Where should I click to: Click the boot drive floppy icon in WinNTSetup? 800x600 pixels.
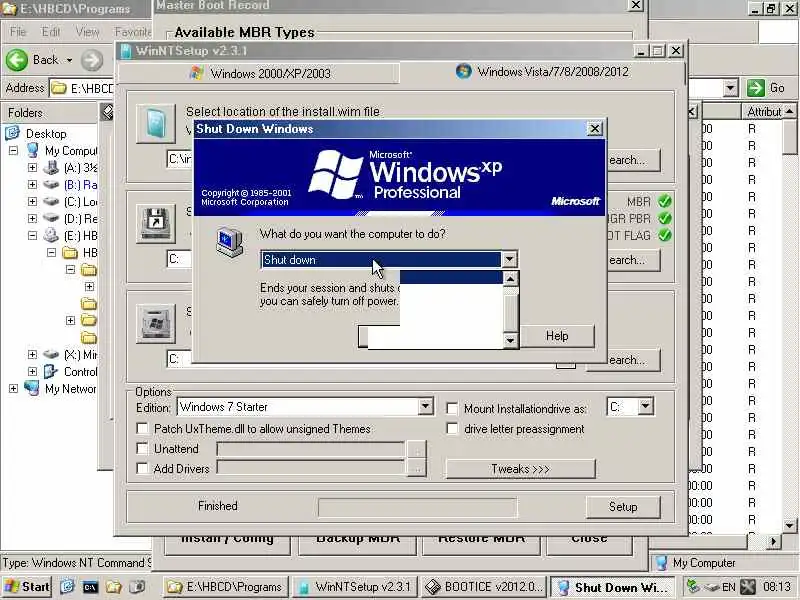156,223
